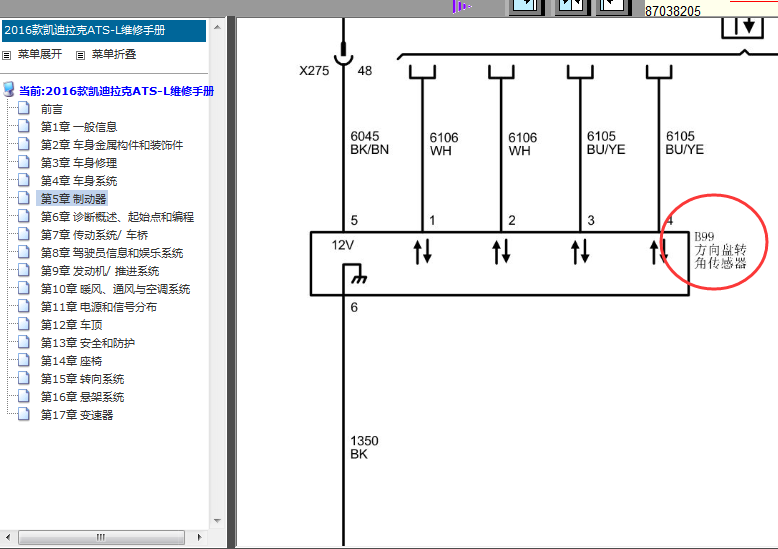Click the 6045 BK/BN wire label

(370, 143)
